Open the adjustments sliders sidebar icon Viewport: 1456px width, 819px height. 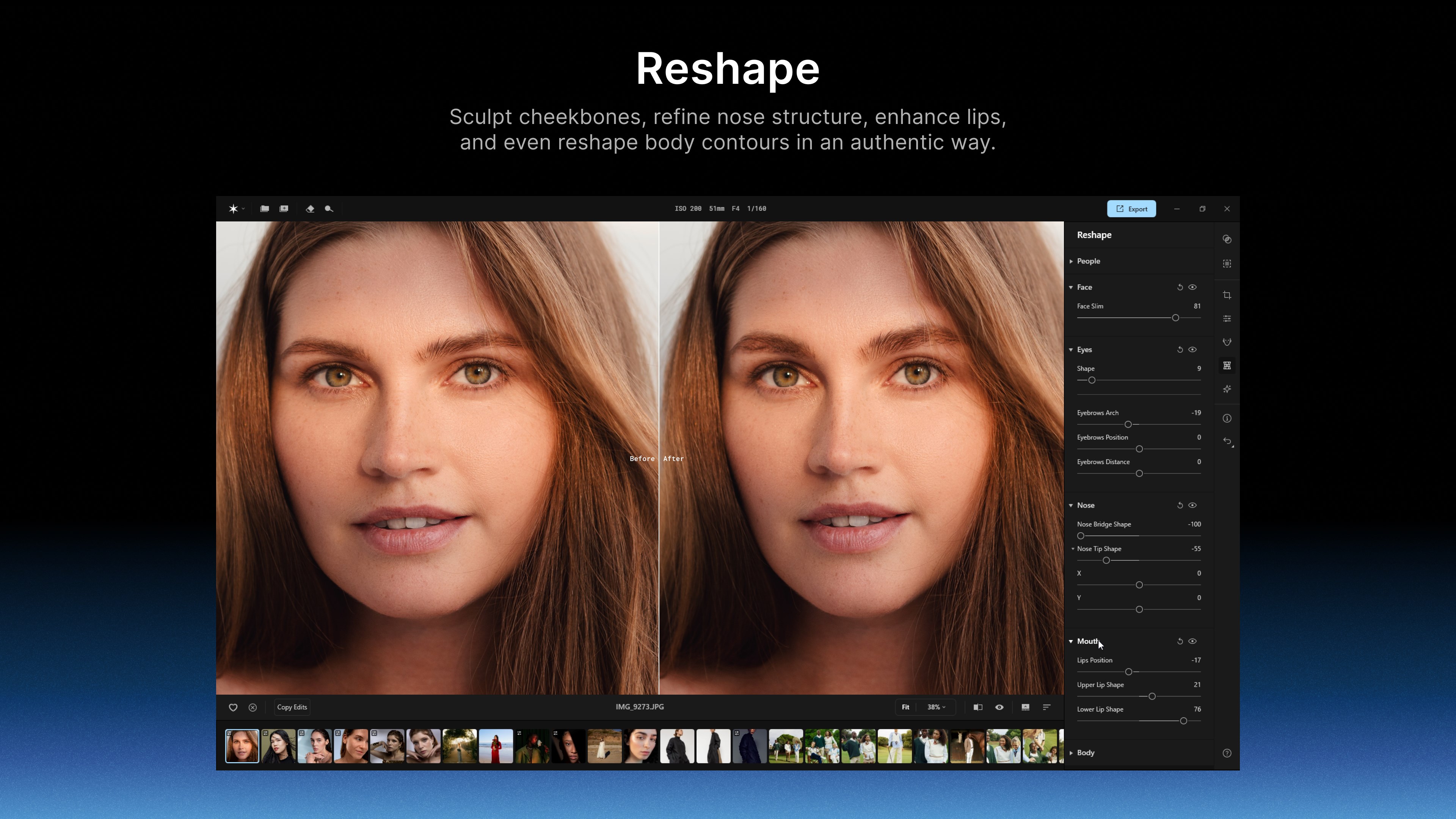(x=1227, y=319)
